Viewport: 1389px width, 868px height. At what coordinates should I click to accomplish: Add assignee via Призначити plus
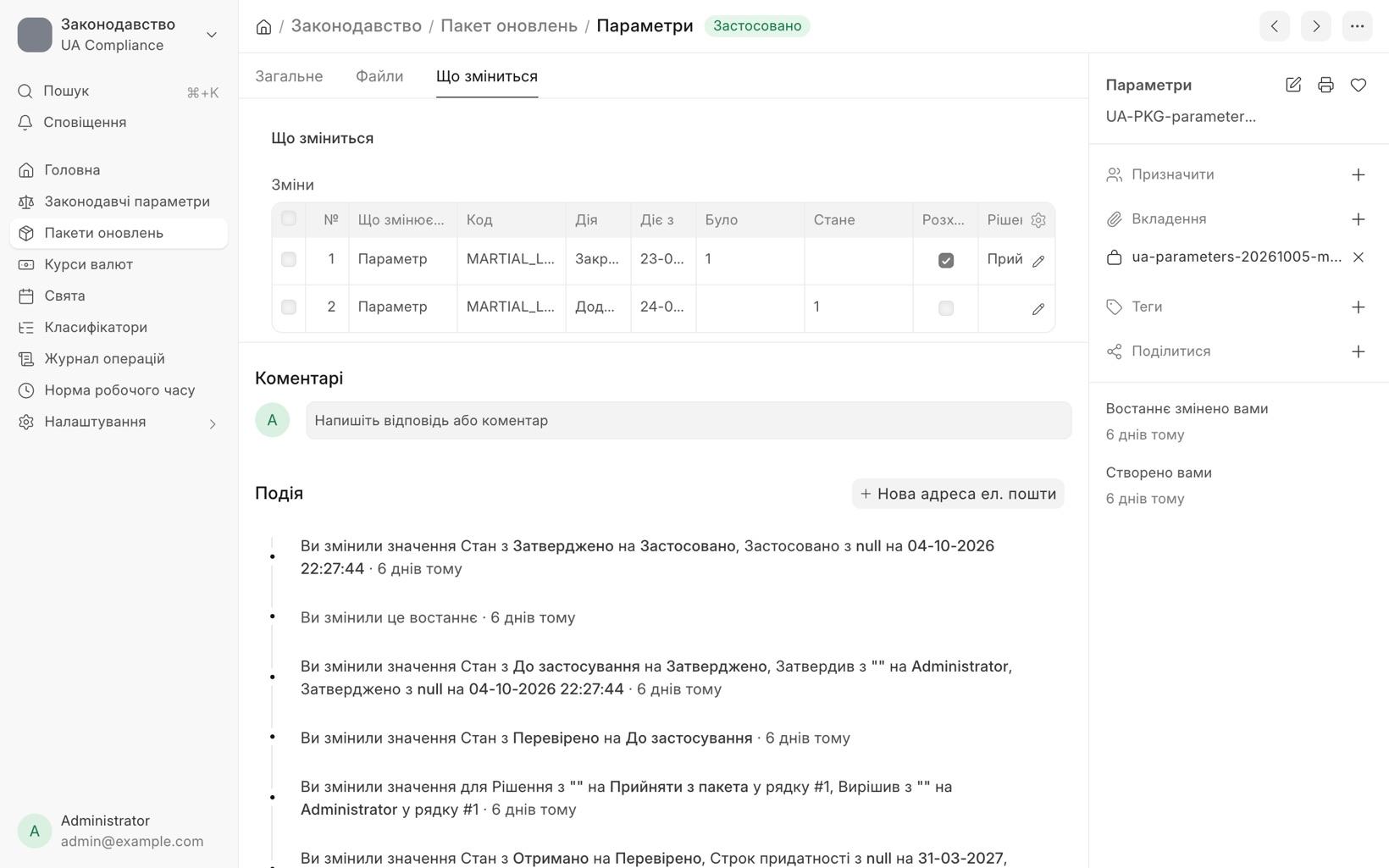tap(1359, 174)
